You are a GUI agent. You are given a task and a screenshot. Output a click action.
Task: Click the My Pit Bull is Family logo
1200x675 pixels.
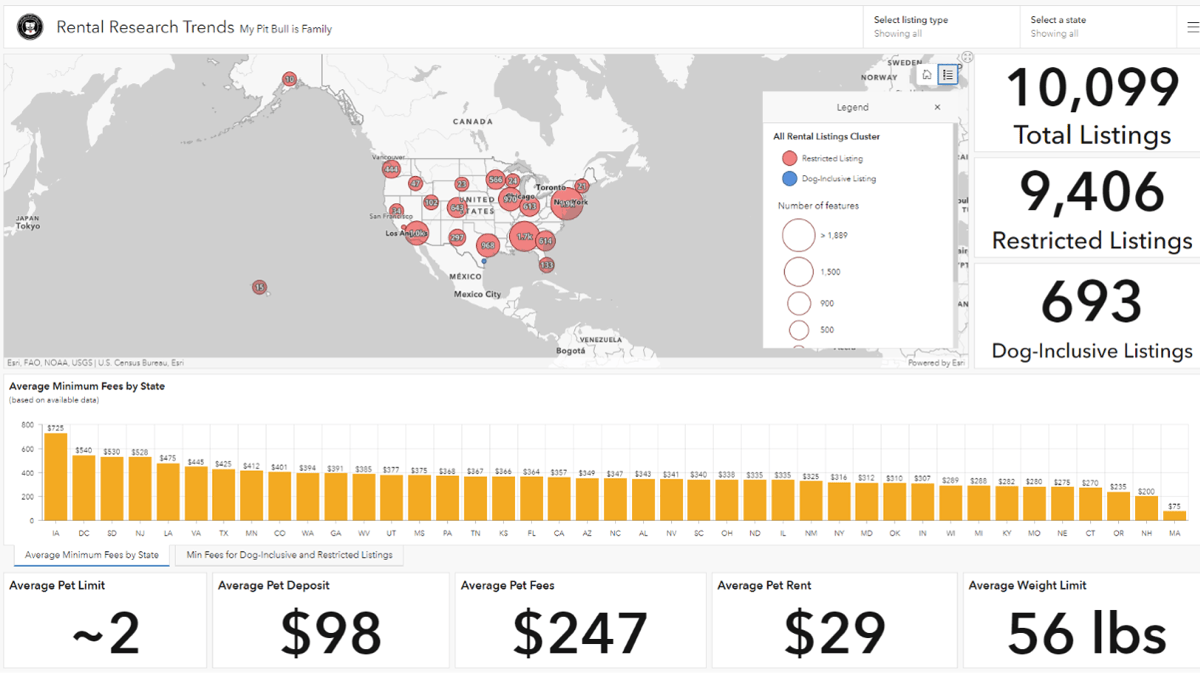click(x=29, y=27)
